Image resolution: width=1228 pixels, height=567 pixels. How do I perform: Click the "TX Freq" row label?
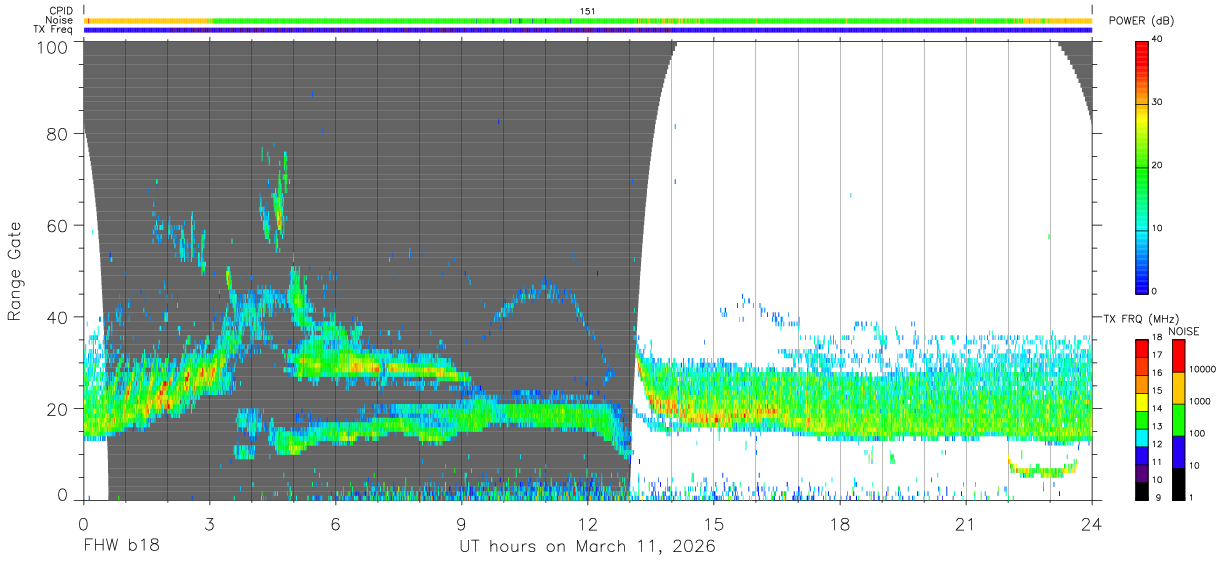tap(54, 30)
